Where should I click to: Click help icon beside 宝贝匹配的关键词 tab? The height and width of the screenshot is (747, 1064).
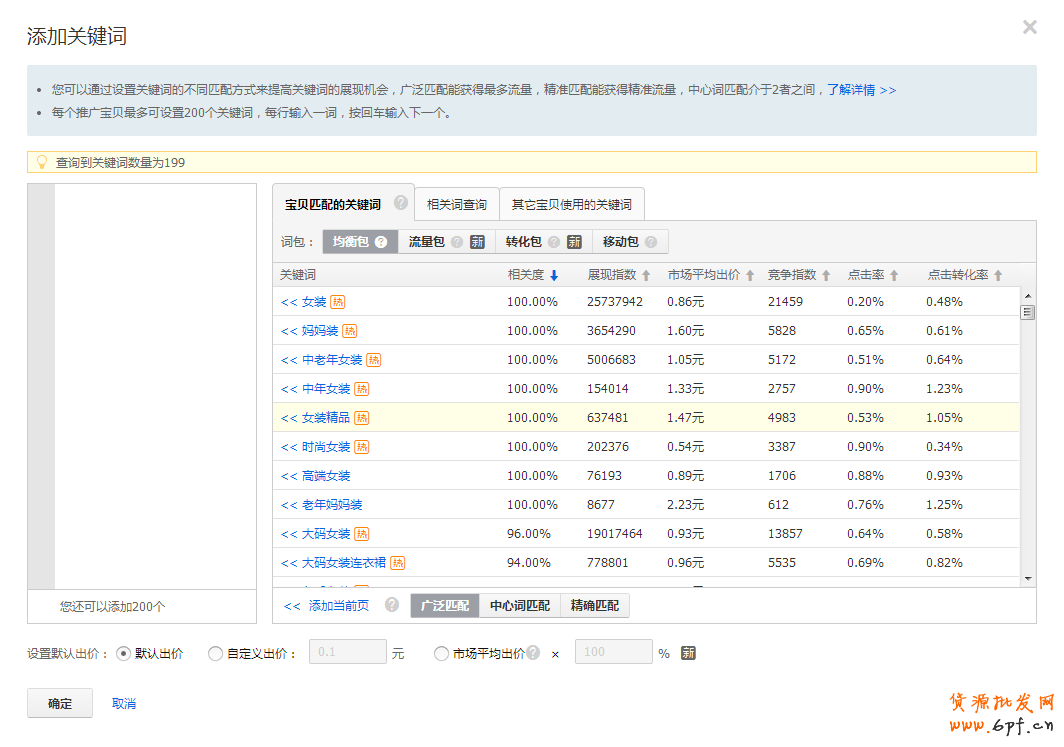[x=401, y=203]
